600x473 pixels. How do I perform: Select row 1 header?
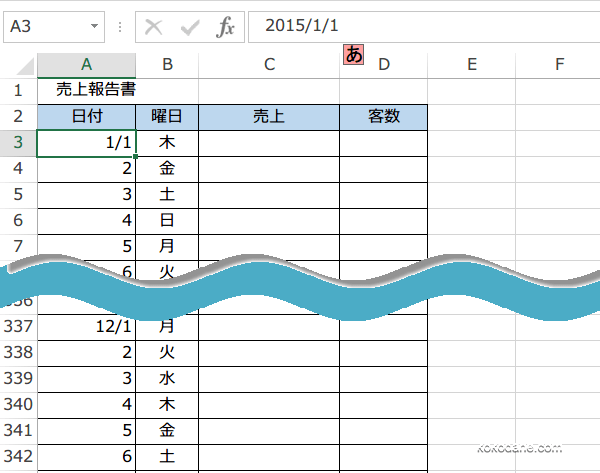(x=18, y=91)
